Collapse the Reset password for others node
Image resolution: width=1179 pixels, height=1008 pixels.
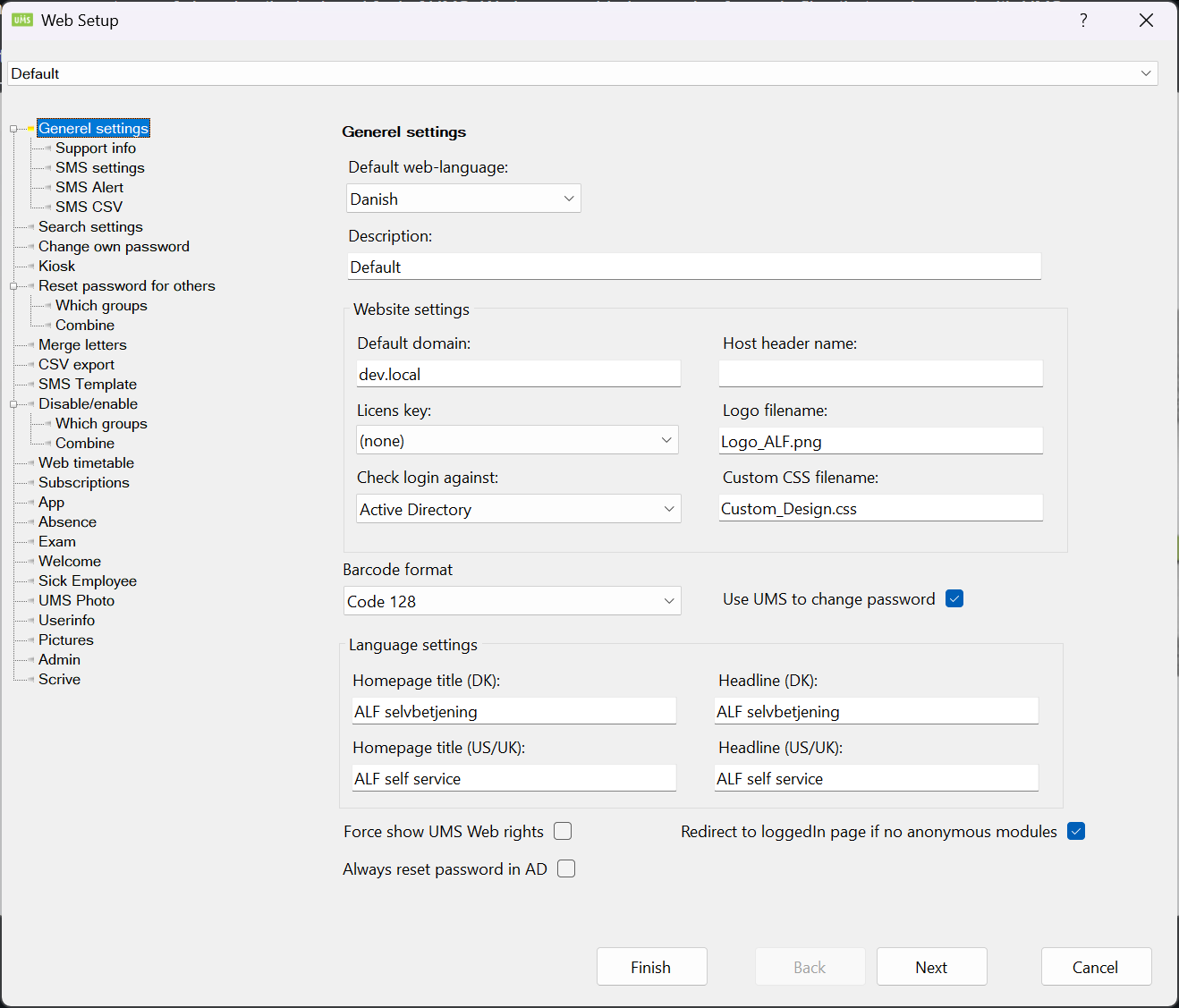pos(13,286)
